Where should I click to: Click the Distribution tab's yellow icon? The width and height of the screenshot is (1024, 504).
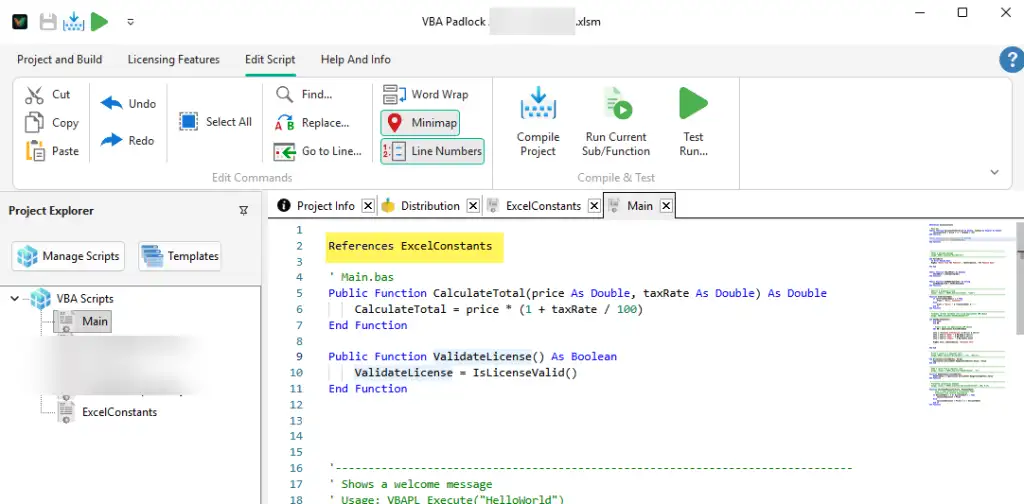389,206
